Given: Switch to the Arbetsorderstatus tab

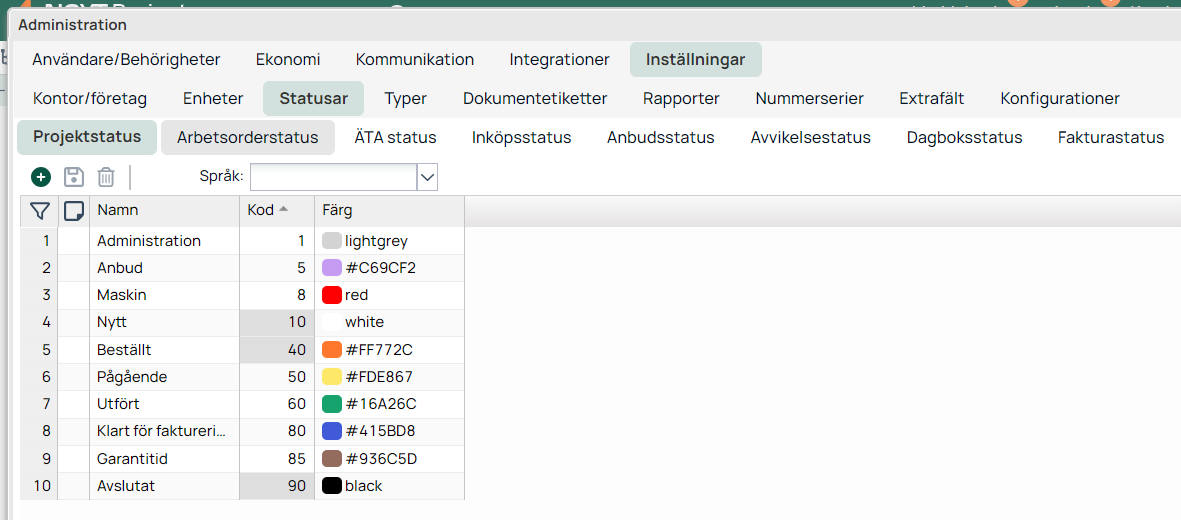Looking at the screenshot, I should coord(248,138).
